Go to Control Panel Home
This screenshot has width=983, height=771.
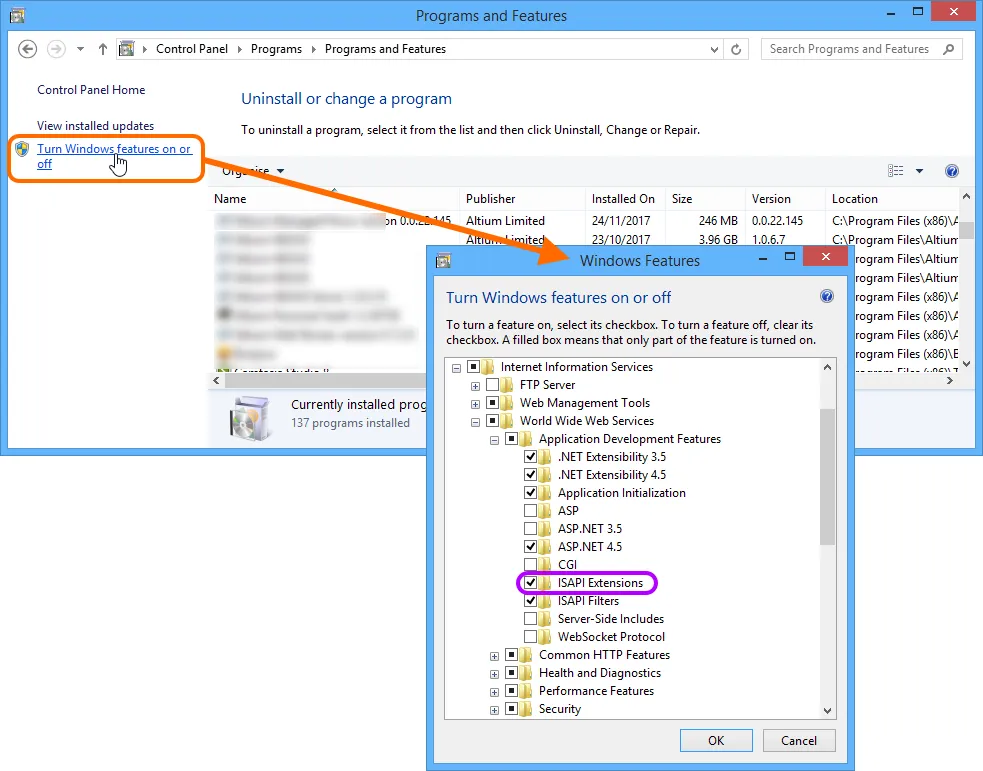tap(91, 90)
